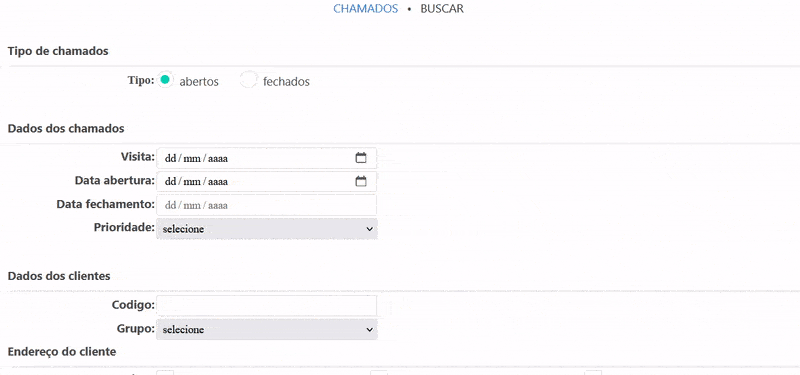Open the Visita calendar picker icon
The width and height of the screenshot is (800, 375).
click(x=361, y=158)
